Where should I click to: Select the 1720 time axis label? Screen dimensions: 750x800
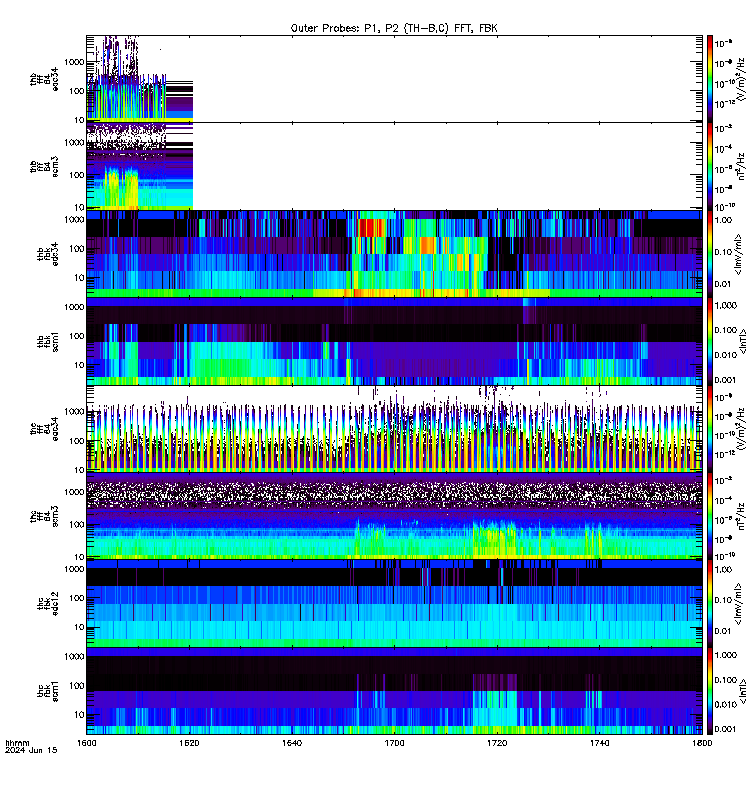point(497,743)
